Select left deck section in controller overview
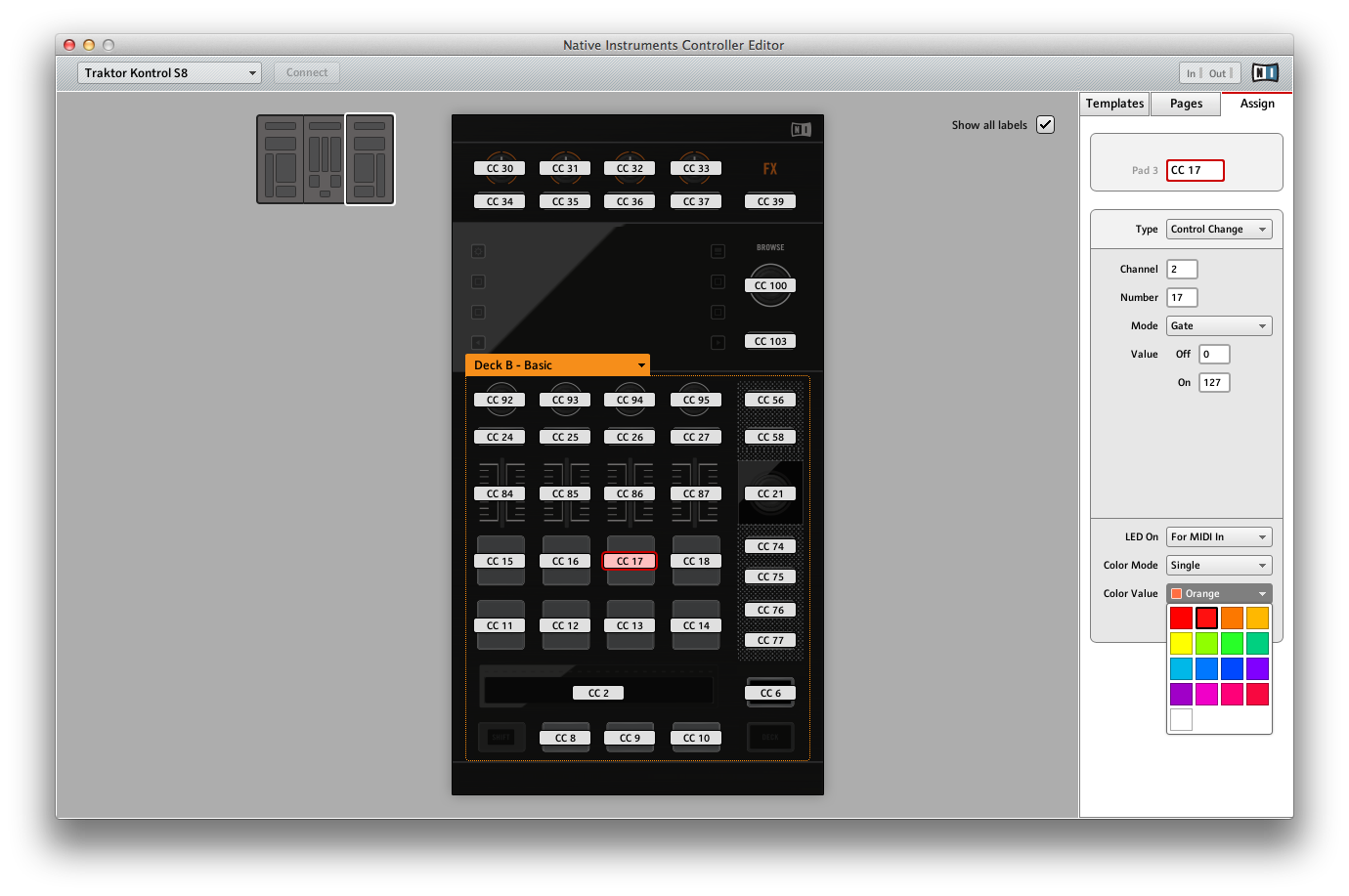This screenshot has width=1349, height=896. pyautogui.click(x=281, y=159)
